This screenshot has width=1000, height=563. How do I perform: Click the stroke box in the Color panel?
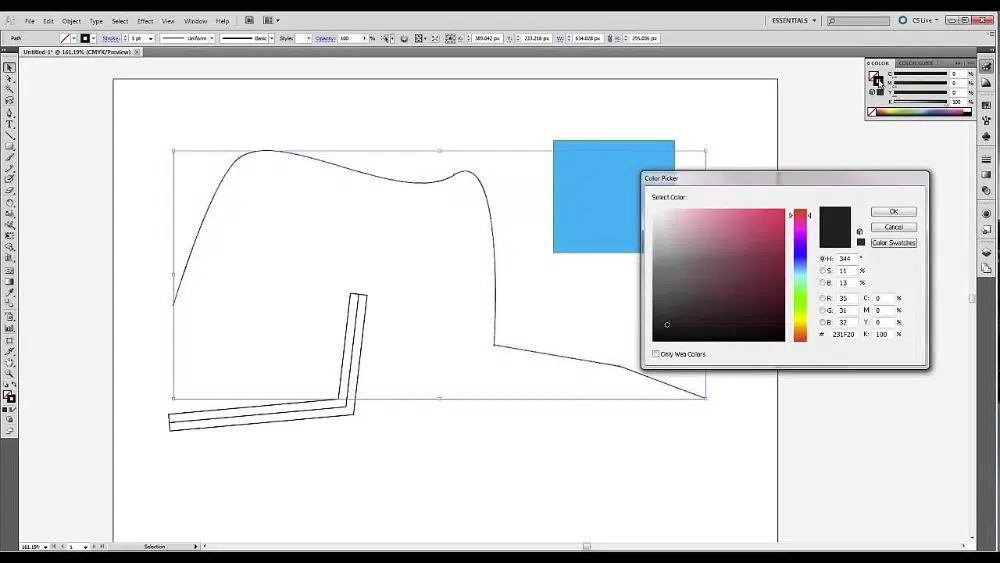[879, 81]
